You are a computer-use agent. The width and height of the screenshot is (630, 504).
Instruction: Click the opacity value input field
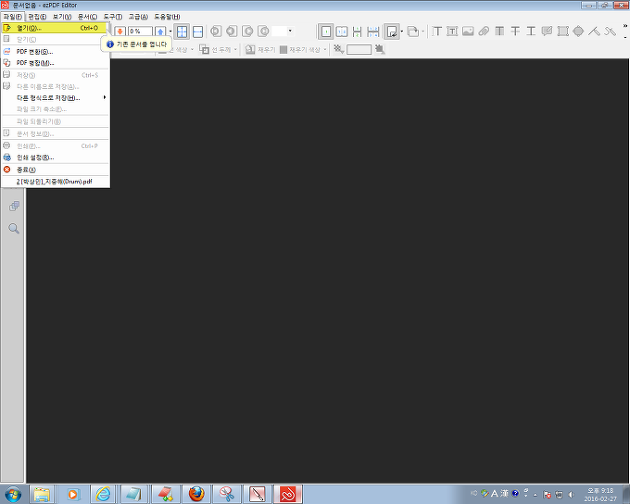[x=359, y=49]
